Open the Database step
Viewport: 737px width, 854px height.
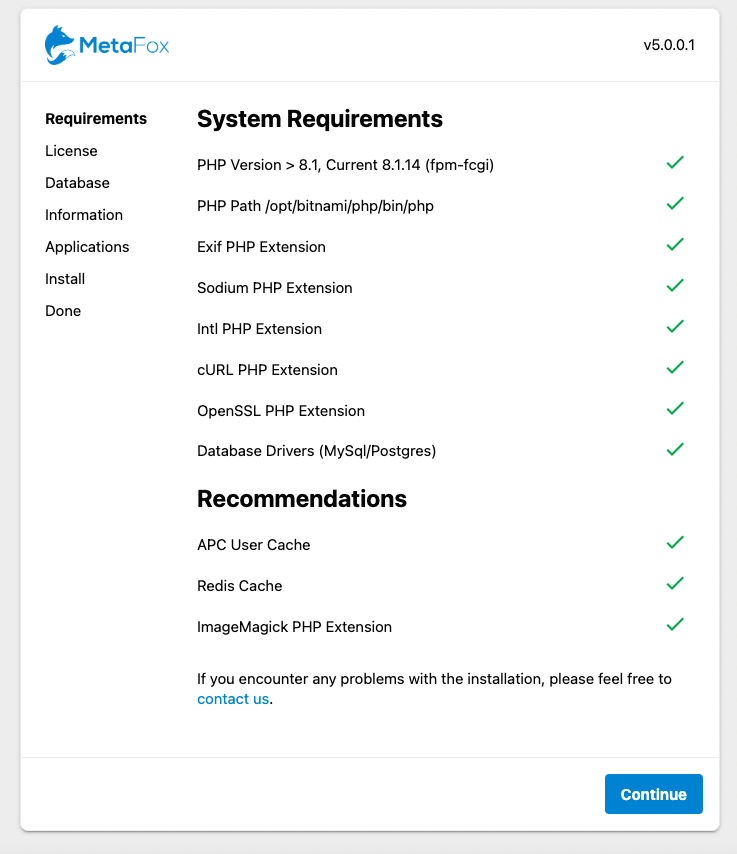[77, 183]
